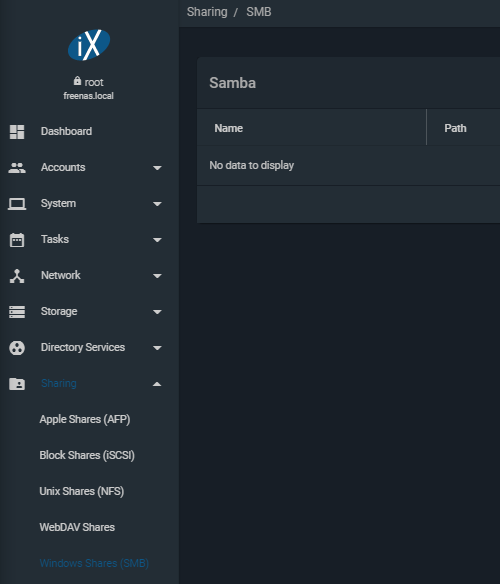Click the Tasks calendar icon
Image resolution: width=500 pixels, height=584 pixels.
(17, 240)
